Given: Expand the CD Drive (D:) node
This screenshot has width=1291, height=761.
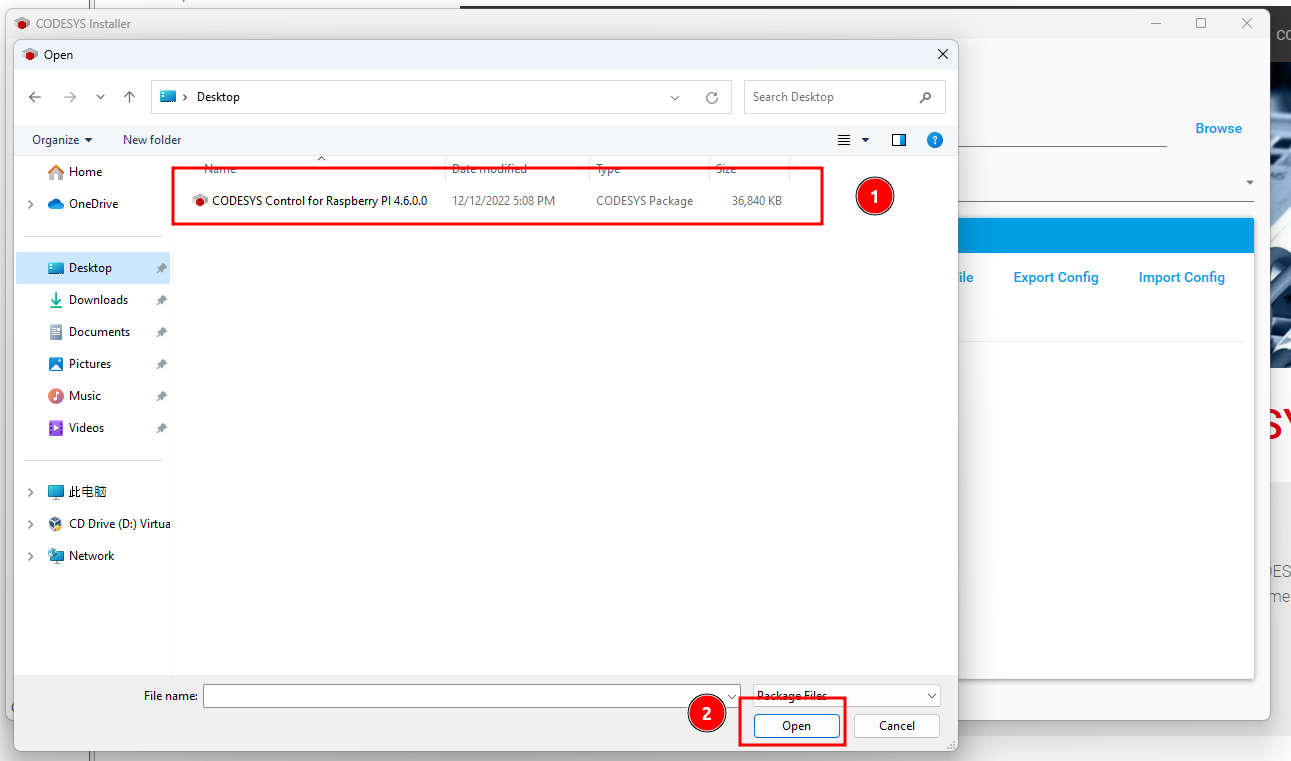Looking at the screenshot, I should (30, 524).
